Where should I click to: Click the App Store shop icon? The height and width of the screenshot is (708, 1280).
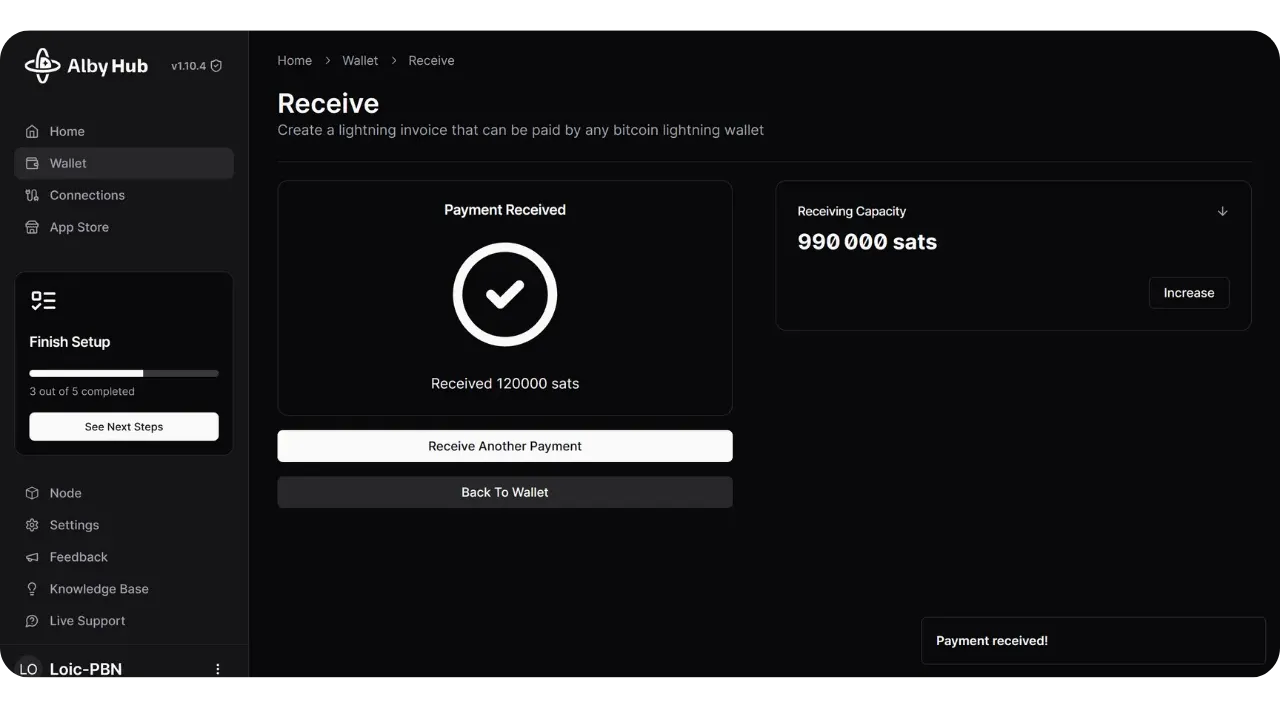32,228
